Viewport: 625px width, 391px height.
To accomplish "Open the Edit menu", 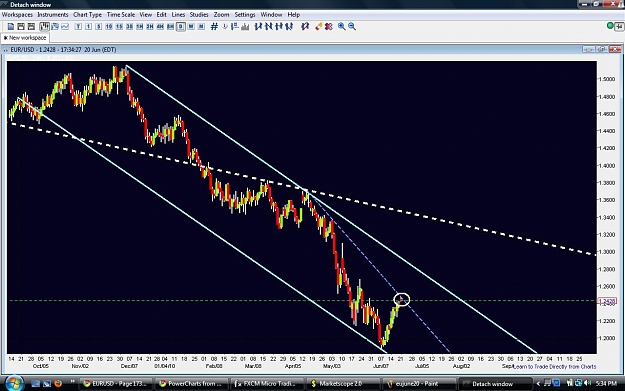I will [161, 15].
